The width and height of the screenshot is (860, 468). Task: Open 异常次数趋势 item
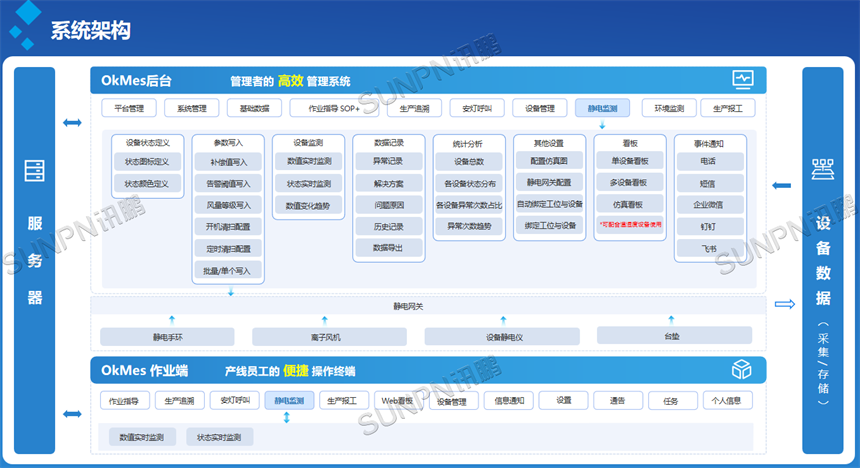pos(469,226)
